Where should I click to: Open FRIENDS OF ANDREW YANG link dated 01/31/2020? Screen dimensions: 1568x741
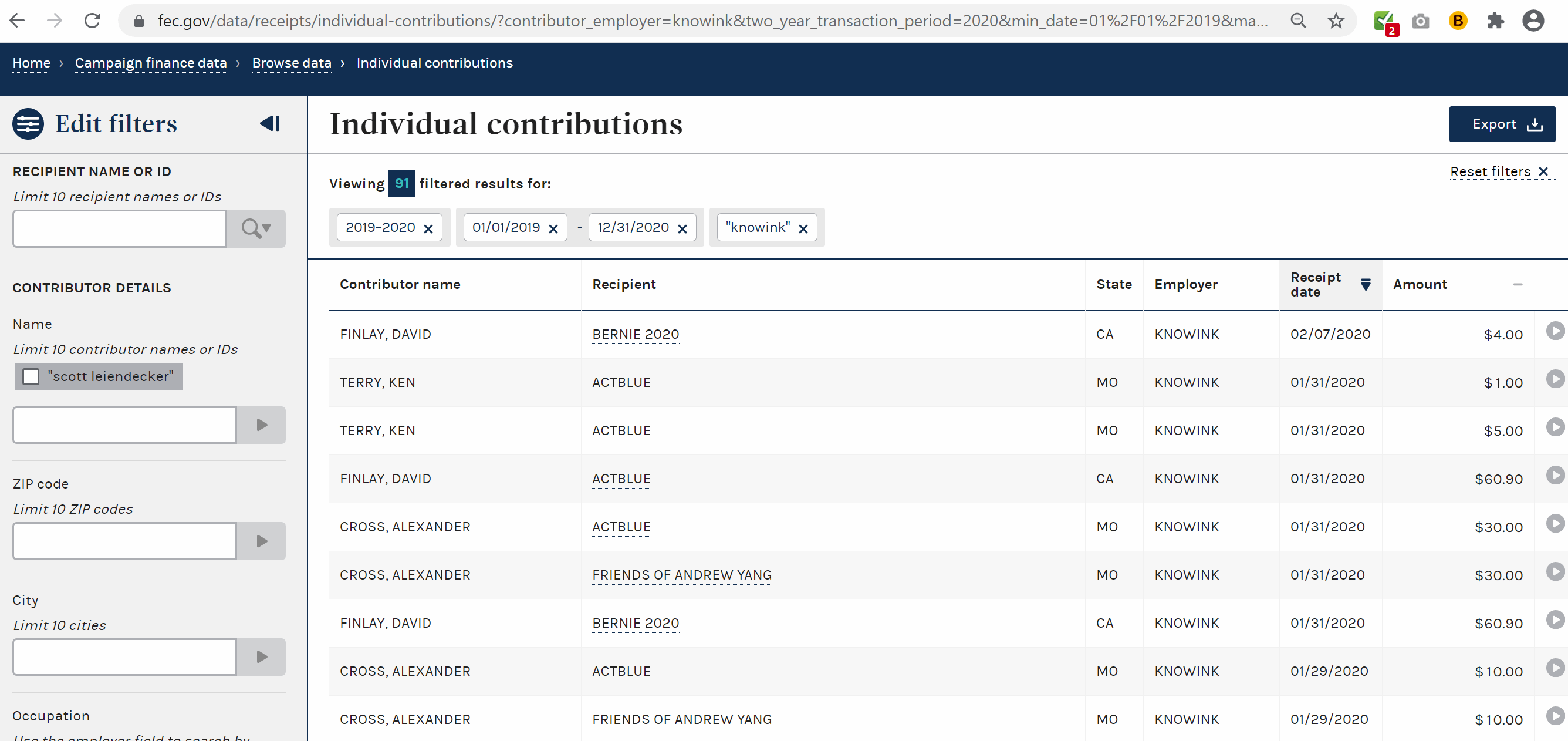[x=682, y=575]
